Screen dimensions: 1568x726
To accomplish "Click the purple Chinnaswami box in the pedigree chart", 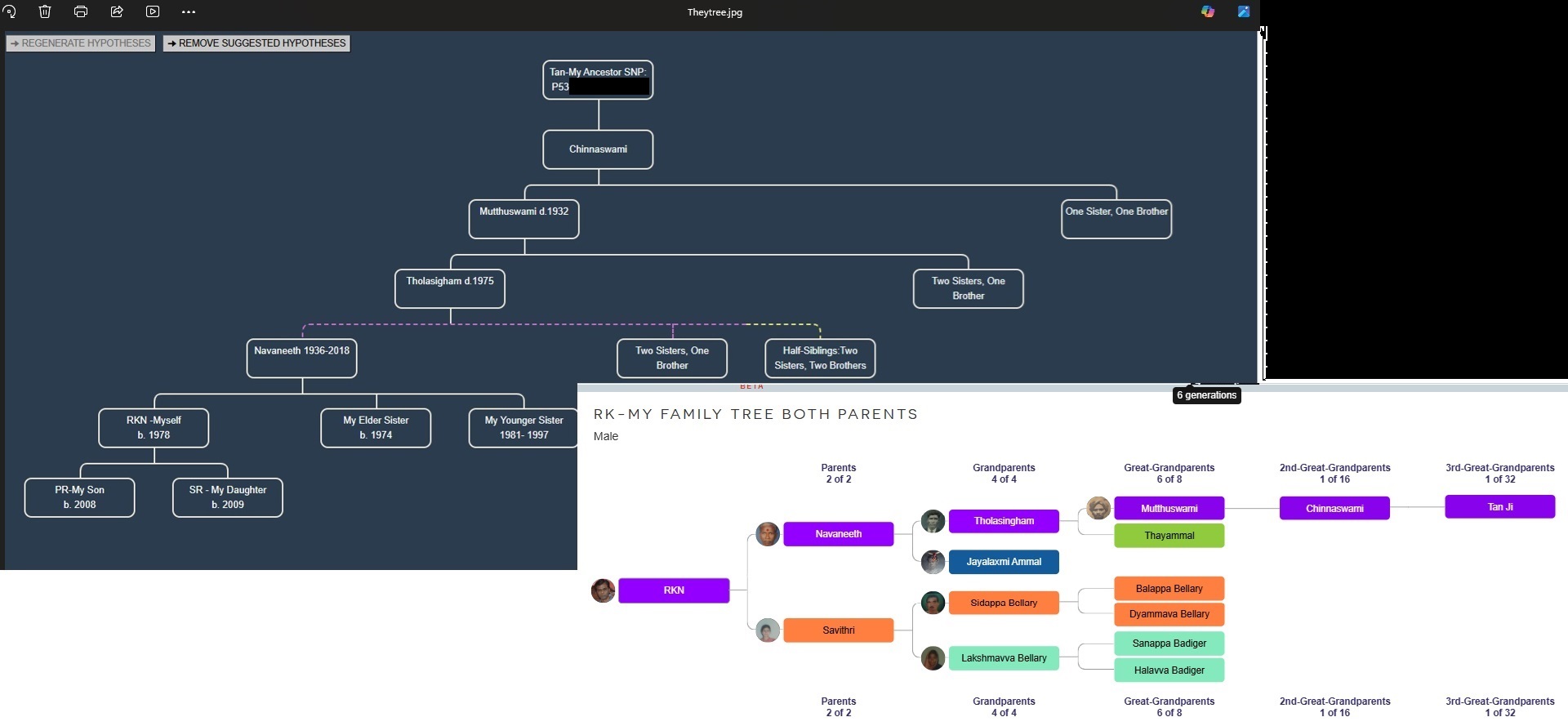I will pos(1334,508).
